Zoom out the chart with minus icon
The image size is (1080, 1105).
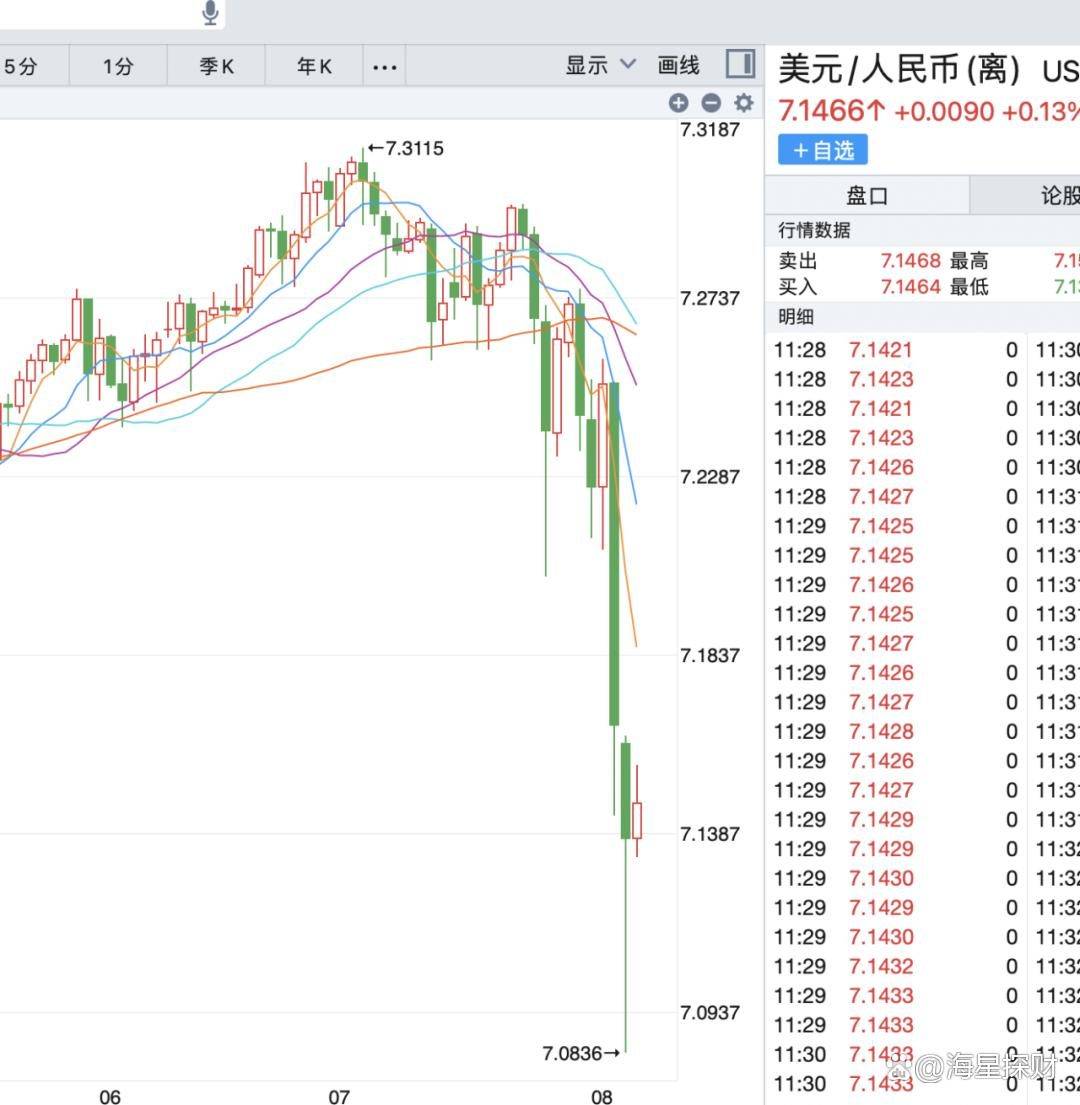pyautogui.click(x=711, y=102)
